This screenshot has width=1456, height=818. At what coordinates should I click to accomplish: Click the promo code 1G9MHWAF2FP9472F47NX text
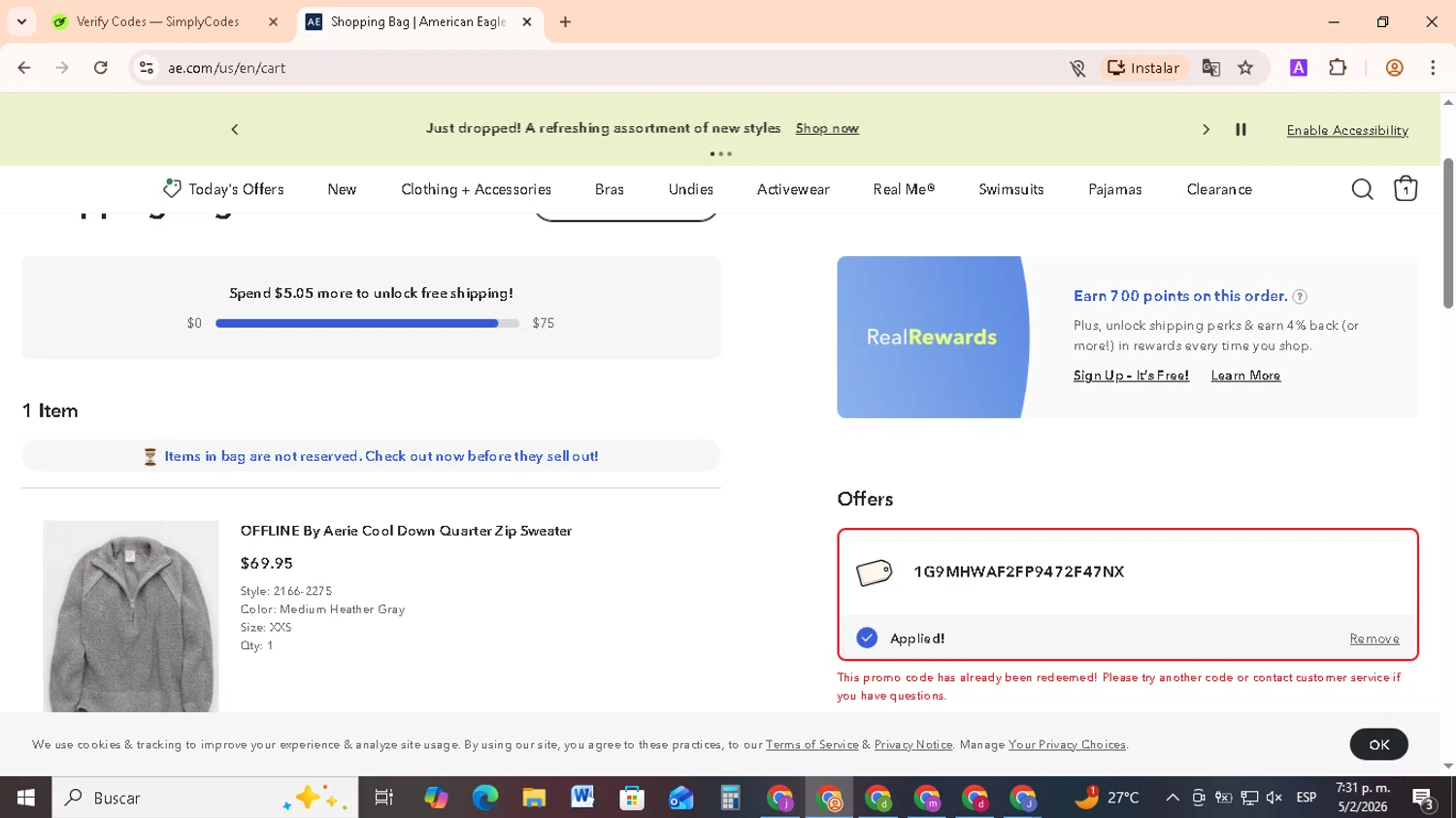[x=1018, y=572]
